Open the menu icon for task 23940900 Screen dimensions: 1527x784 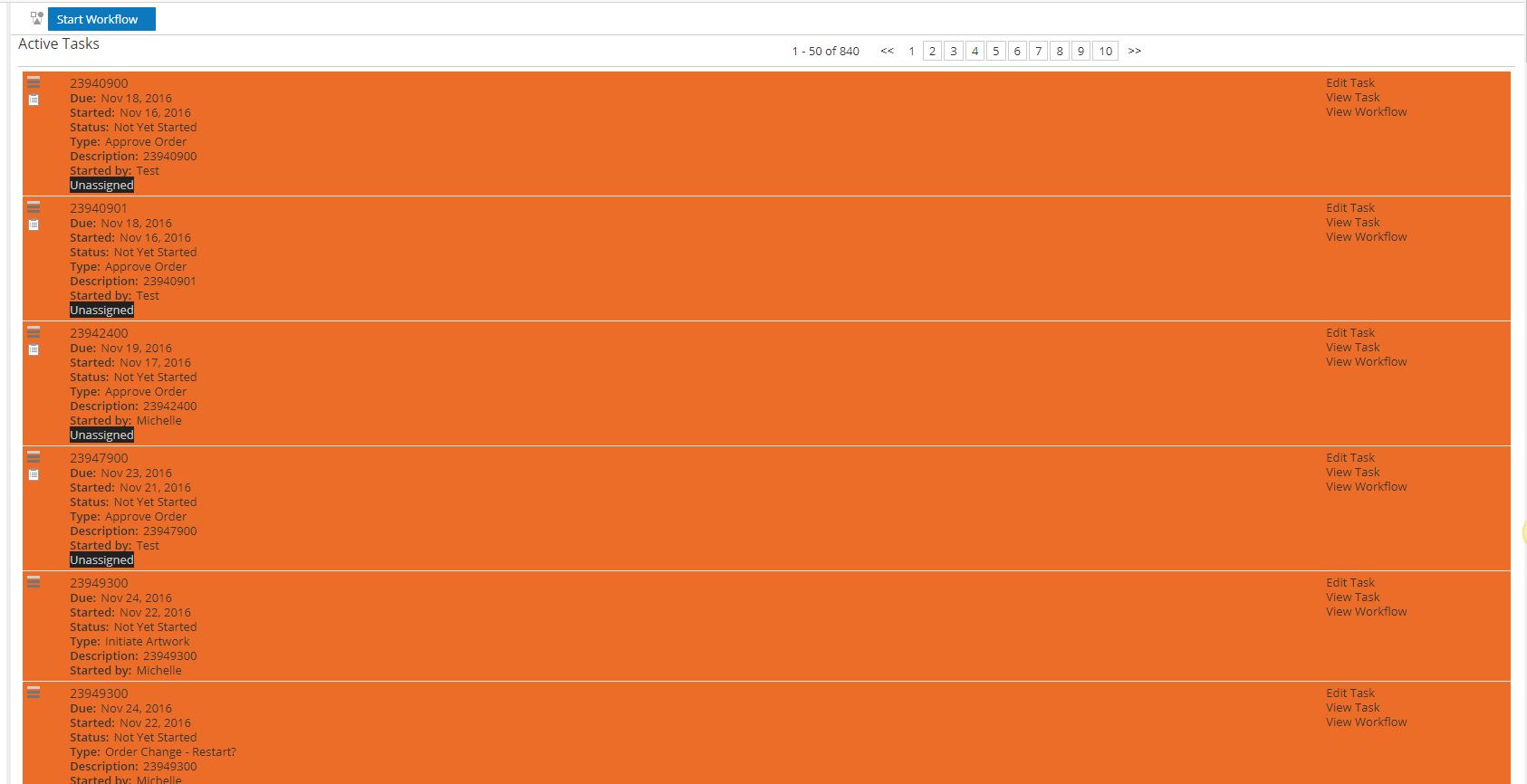(34, 82)
